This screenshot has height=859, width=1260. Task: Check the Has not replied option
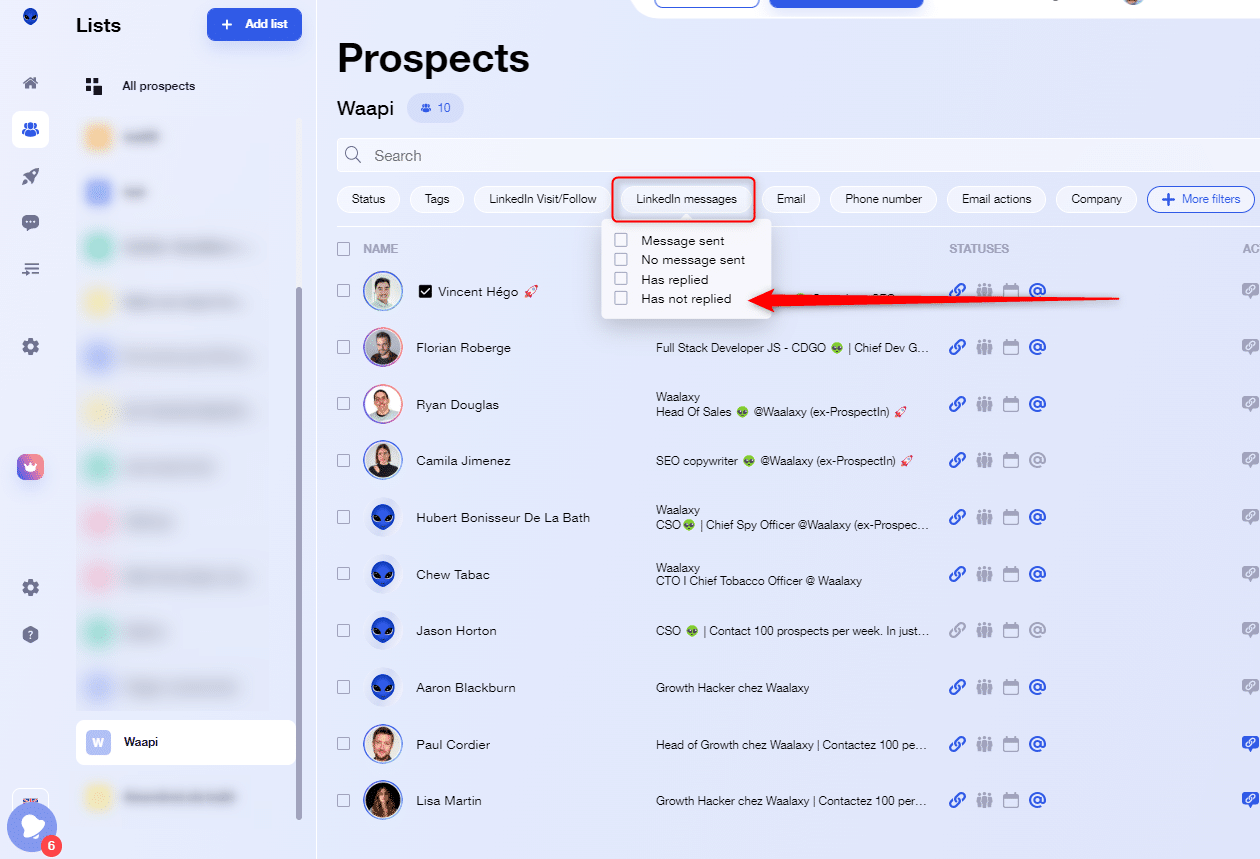621,298
